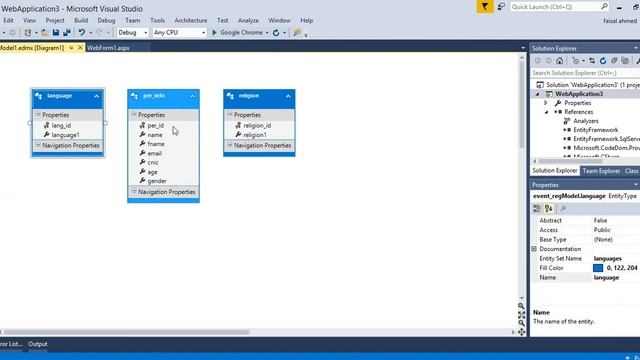The image size is (640, 360).
Task: Click the Zoom In icon in diagram
Action: click(521, 306)
